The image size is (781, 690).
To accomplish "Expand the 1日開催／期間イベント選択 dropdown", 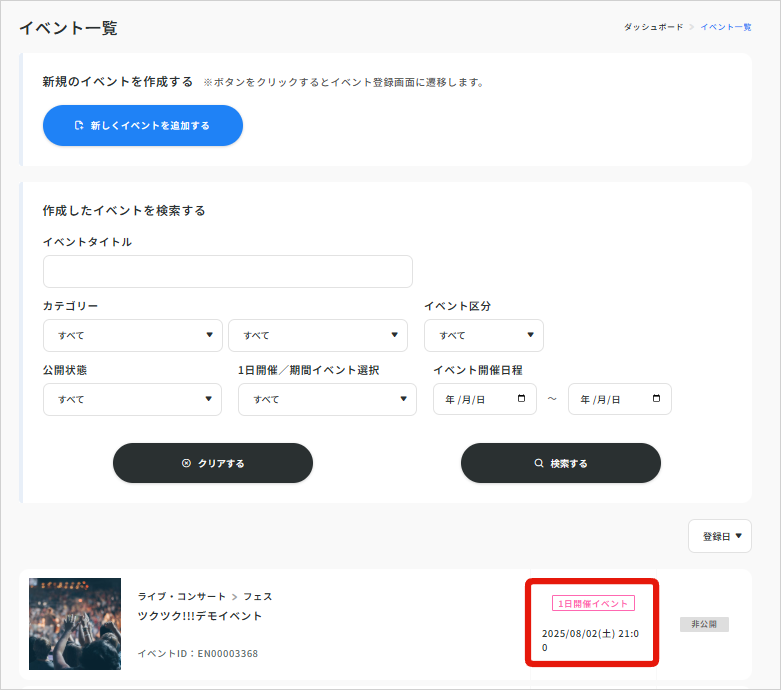I will (327, 399).
